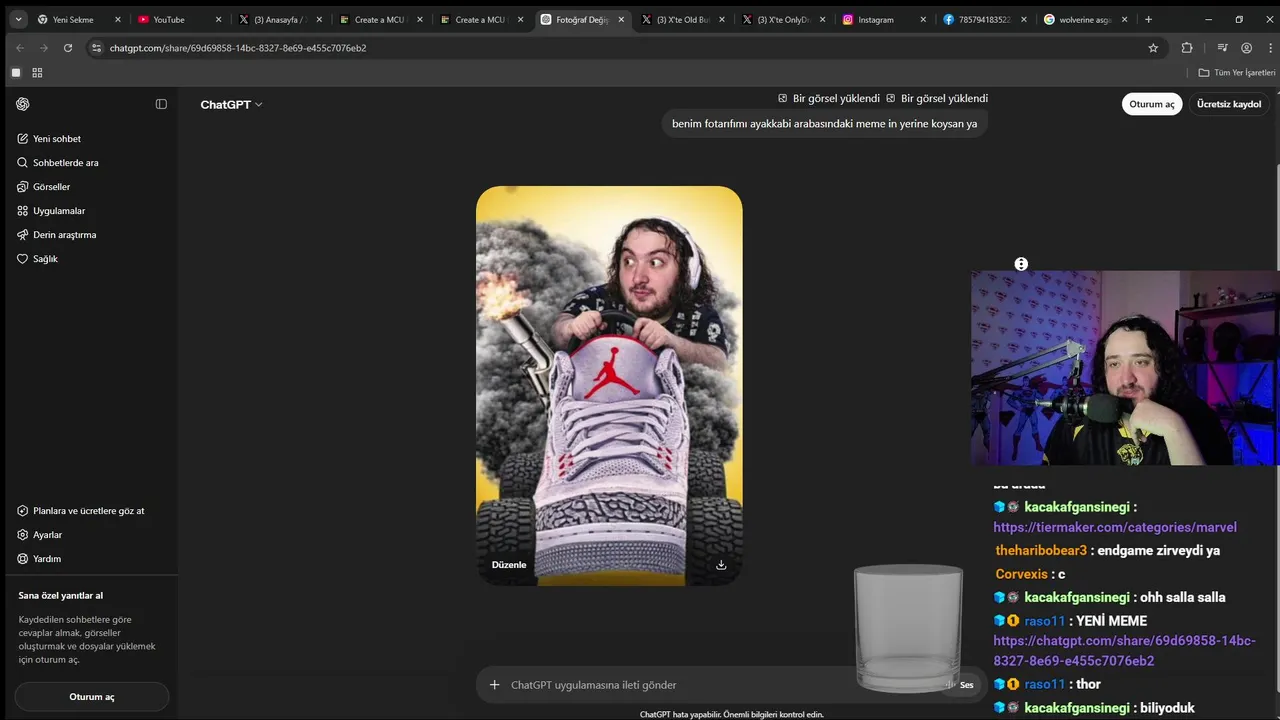Image resolution: width=1280 pixels, height=720 pixels.
Task: Open the browser extensions puzzle icon
Action: tap(1187, 48)
